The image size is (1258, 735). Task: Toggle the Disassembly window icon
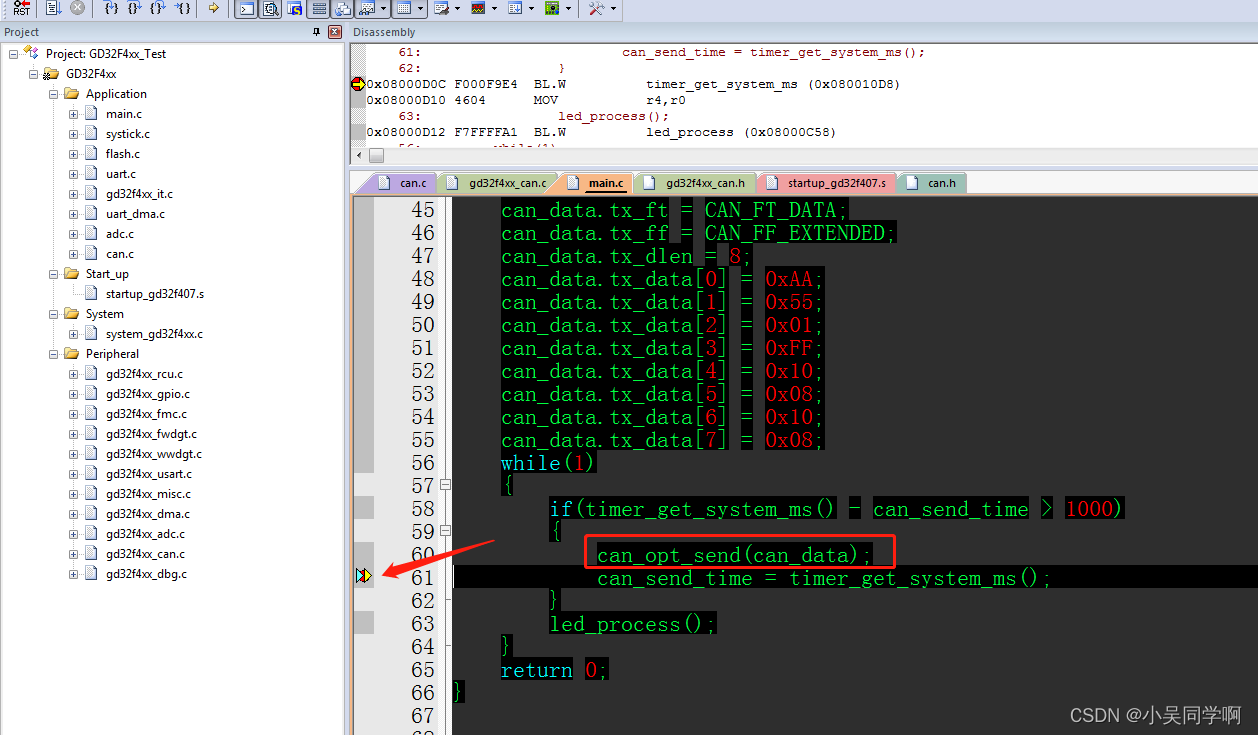coord(270,9)
